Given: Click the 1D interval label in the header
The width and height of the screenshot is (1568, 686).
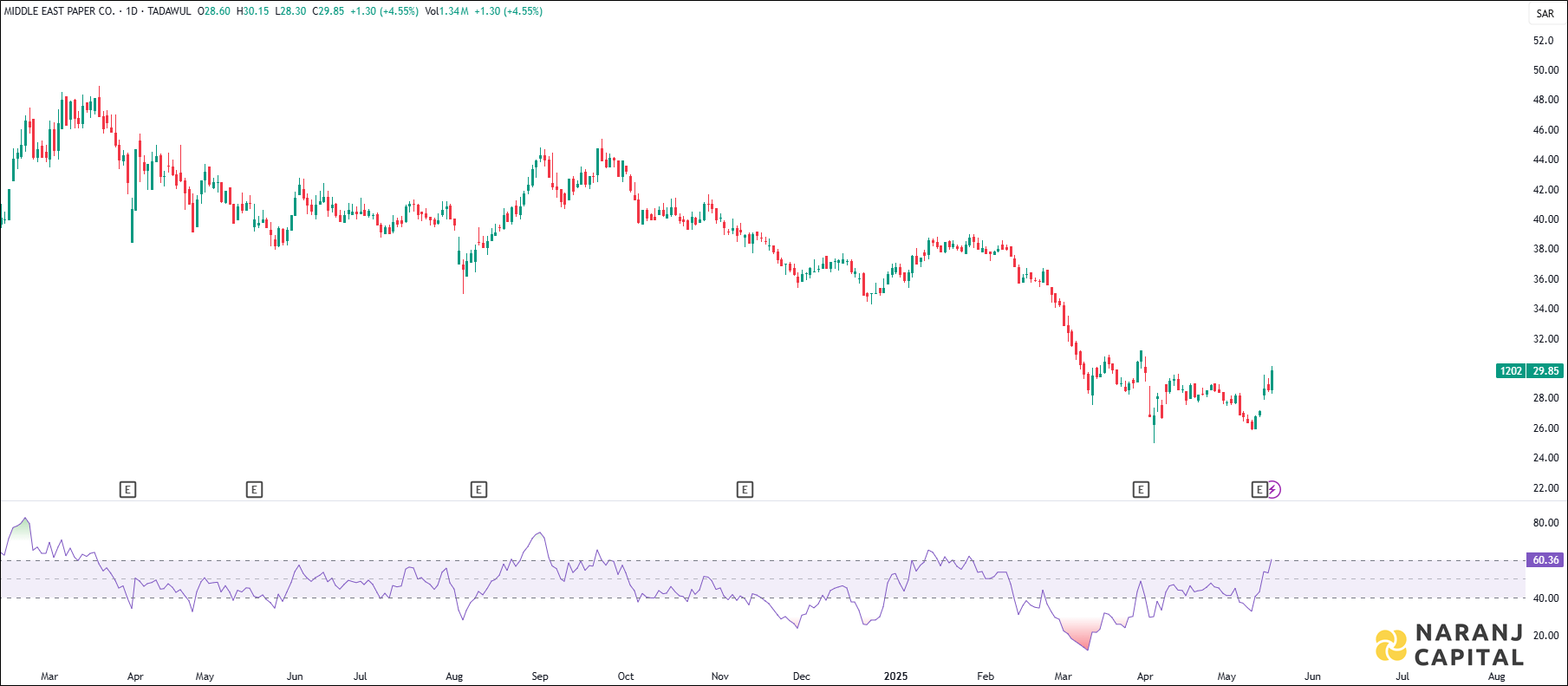Looking at the screenshot, I should coord(132,11).
